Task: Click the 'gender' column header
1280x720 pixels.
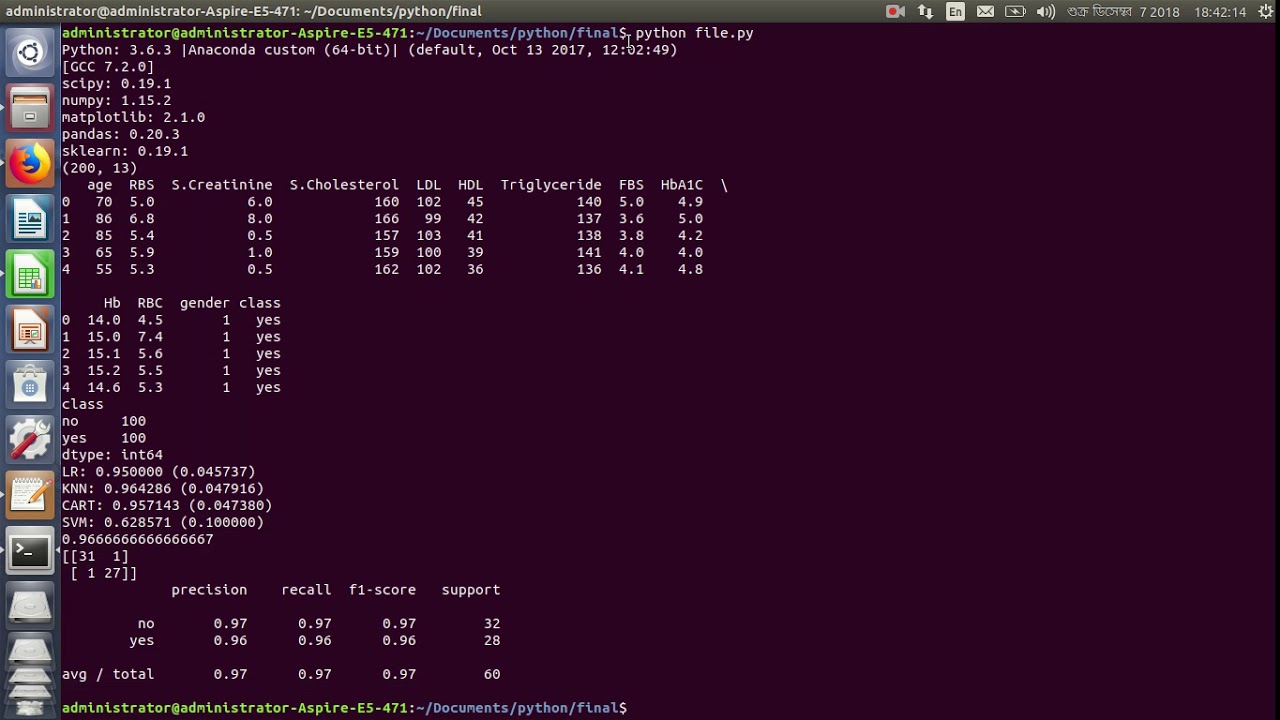Action: tap(205, 303)
